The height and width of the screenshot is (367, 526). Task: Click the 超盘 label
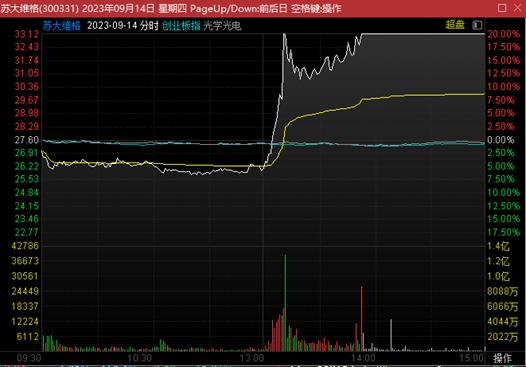tap(455, 25)
